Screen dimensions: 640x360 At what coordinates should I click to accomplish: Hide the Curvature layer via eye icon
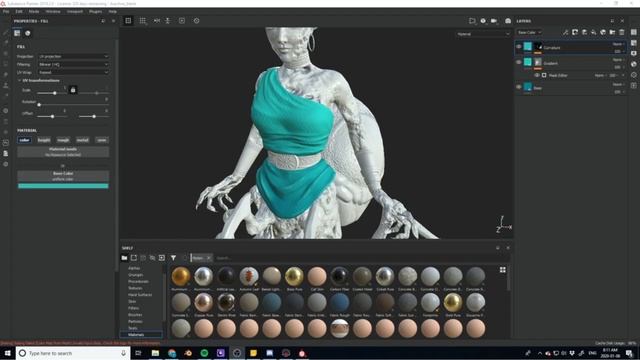(519, 47)
